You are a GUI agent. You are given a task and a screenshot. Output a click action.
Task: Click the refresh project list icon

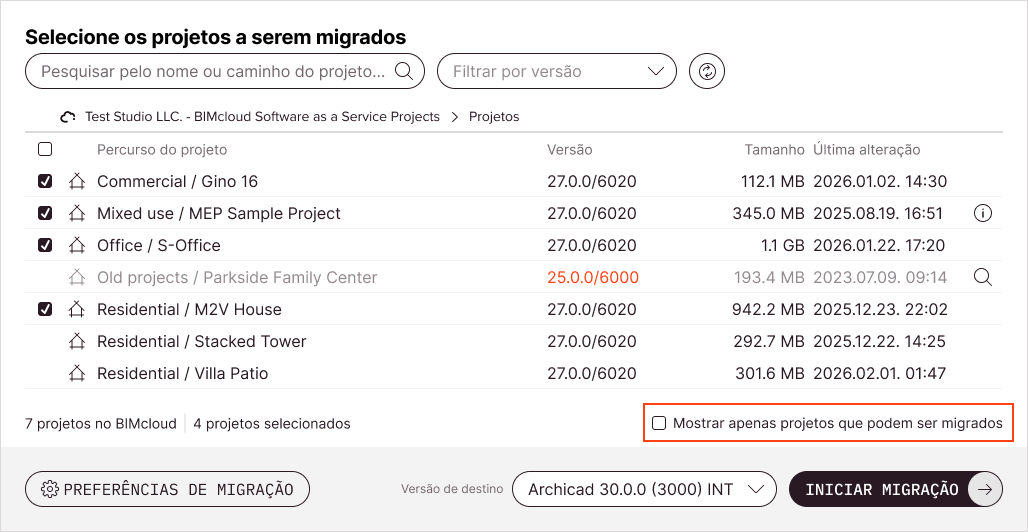click(x=707, y=72)
